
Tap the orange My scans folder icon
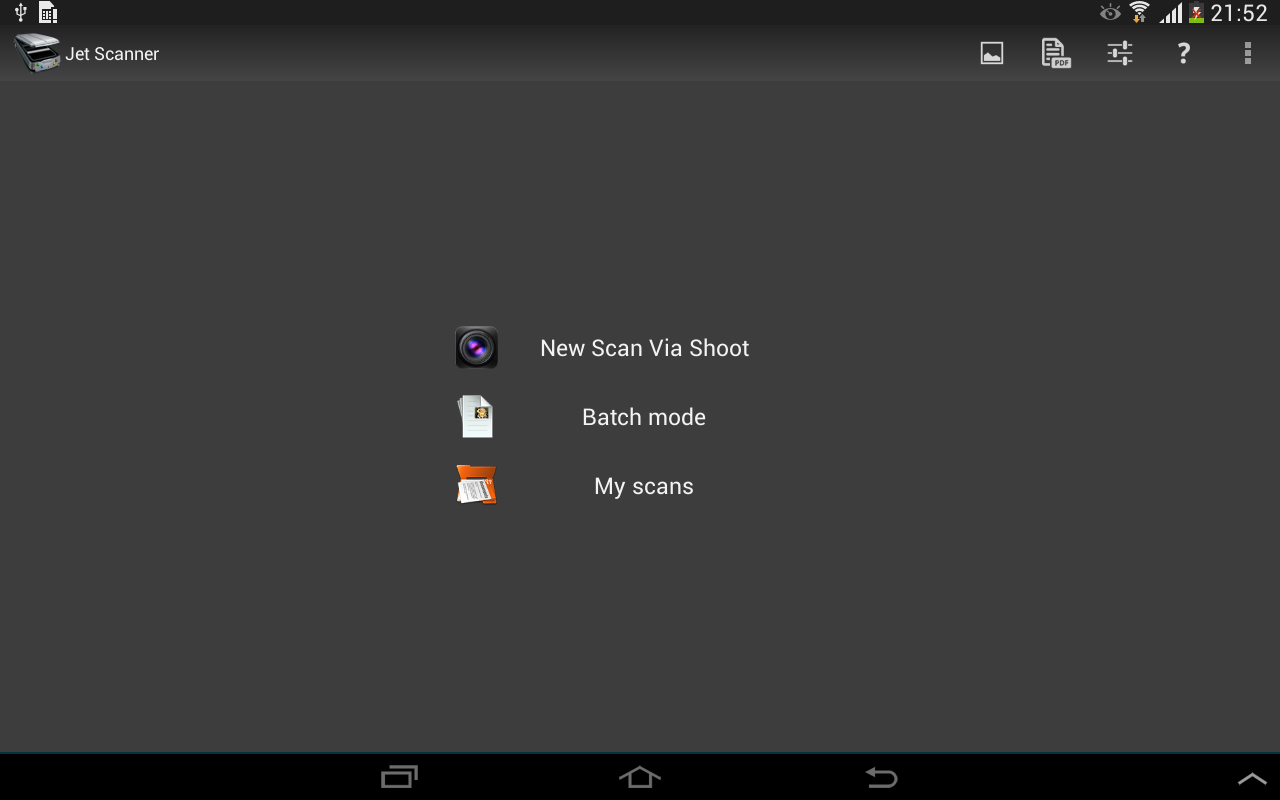(477, 485)
